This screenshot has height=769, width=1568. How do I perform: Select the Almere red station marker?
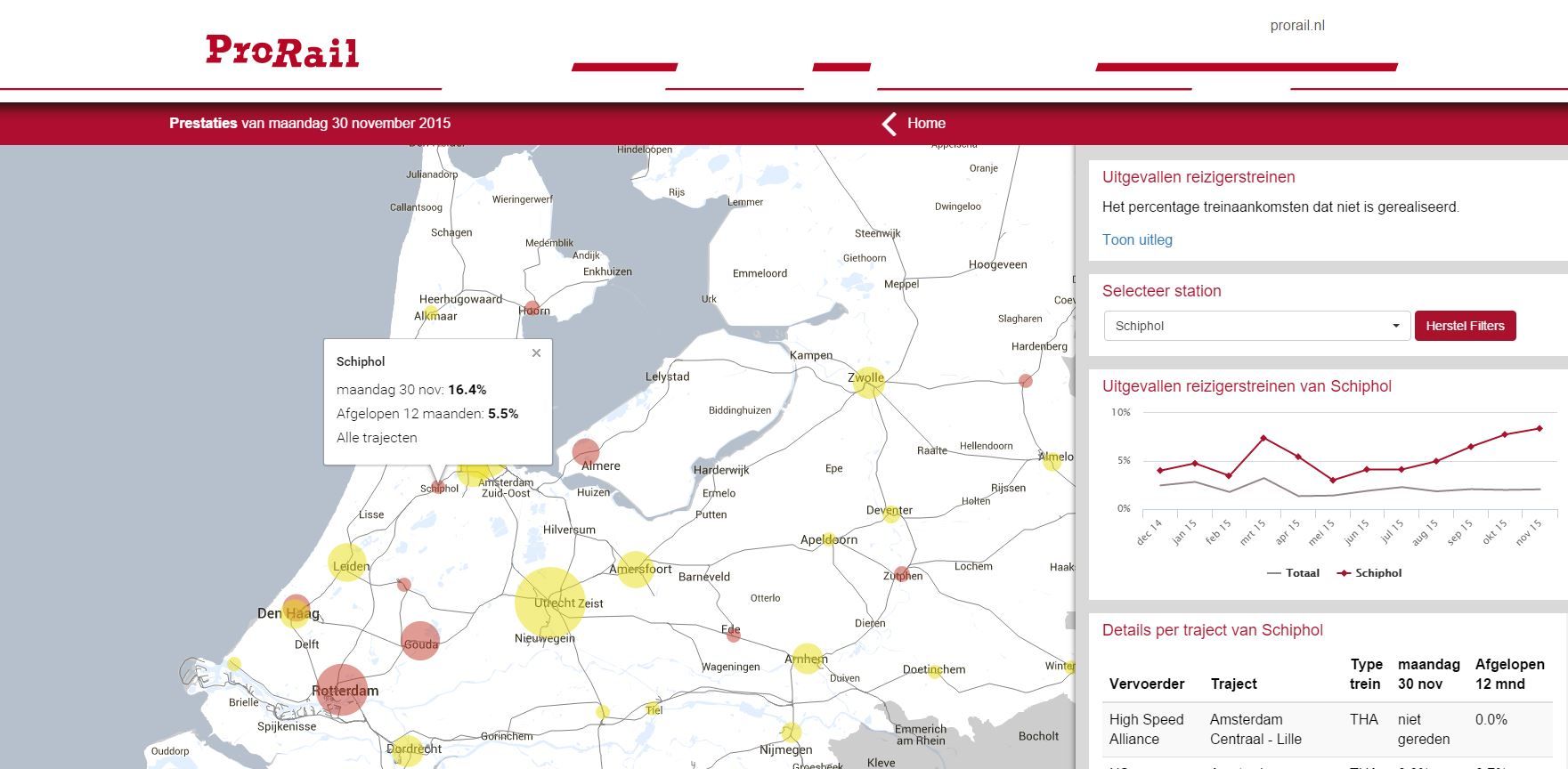[x=585, y=452]
